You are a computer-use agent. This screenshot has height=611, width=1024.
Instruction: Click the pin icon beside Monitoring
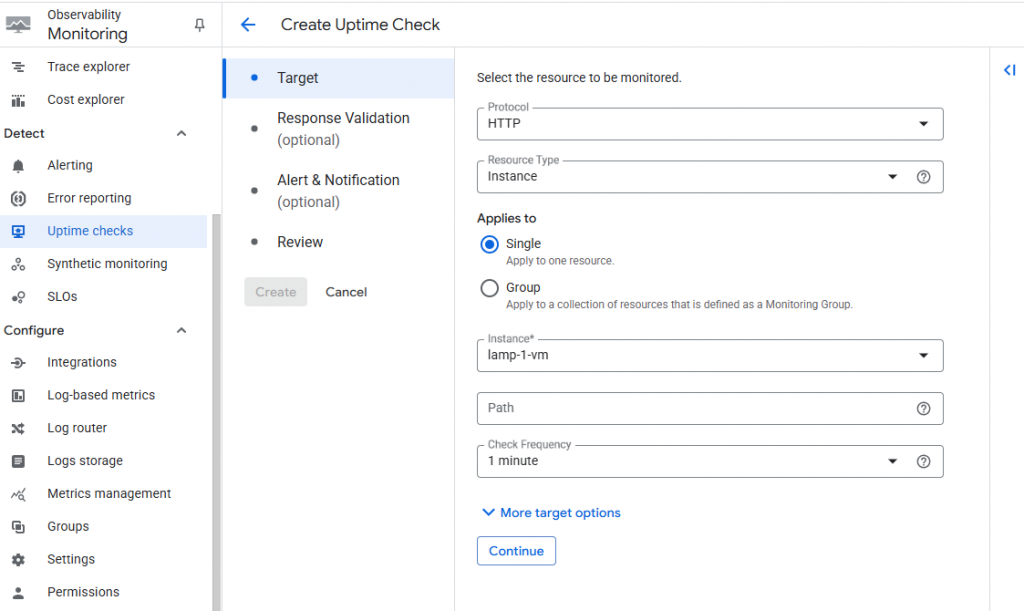[x=199, y=25]
